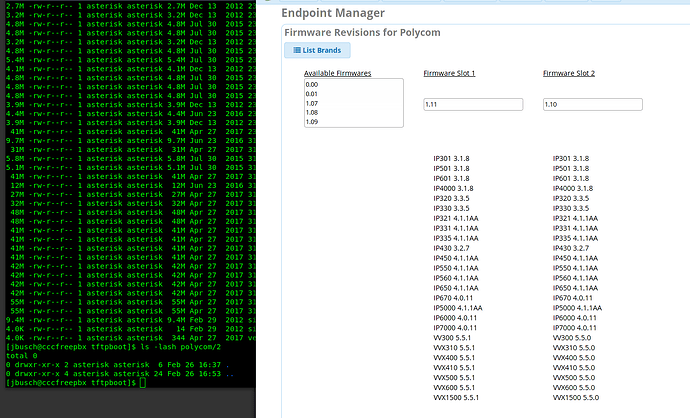Click the Available Firmwares heading
Viewport: 690px width, 418px height.
[x=338, y=73]
